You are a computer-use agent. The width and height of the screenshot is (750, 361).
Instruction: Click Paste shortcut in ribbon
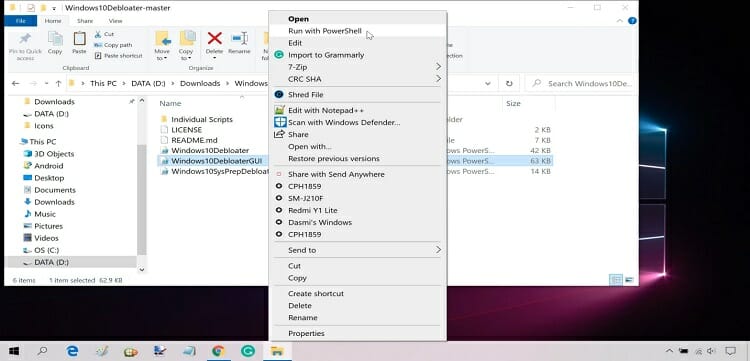click(119, 55)
